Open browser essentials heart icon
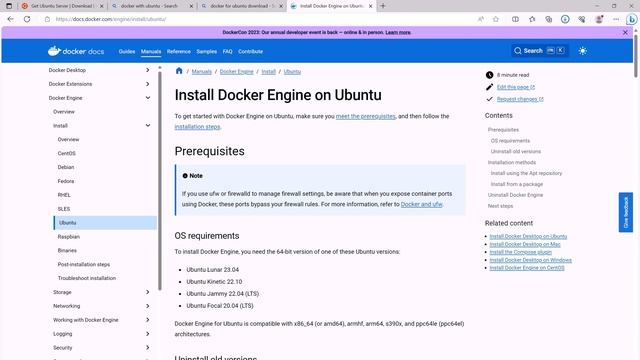This screenshot has height=360, width=640. pos(582,19)
